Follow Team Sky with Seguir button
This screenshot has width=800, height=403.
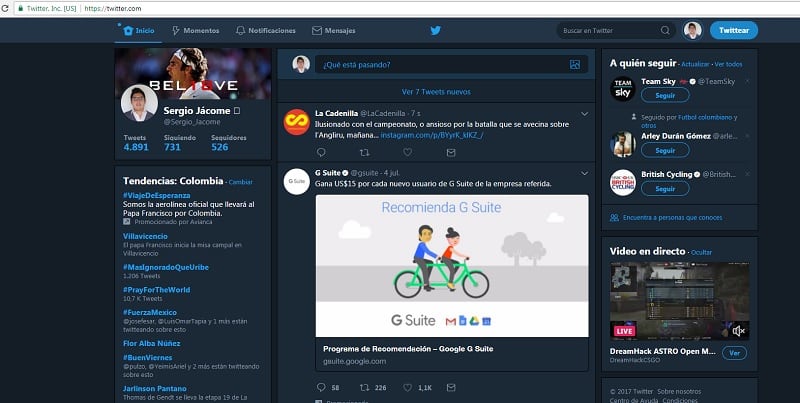665,95
